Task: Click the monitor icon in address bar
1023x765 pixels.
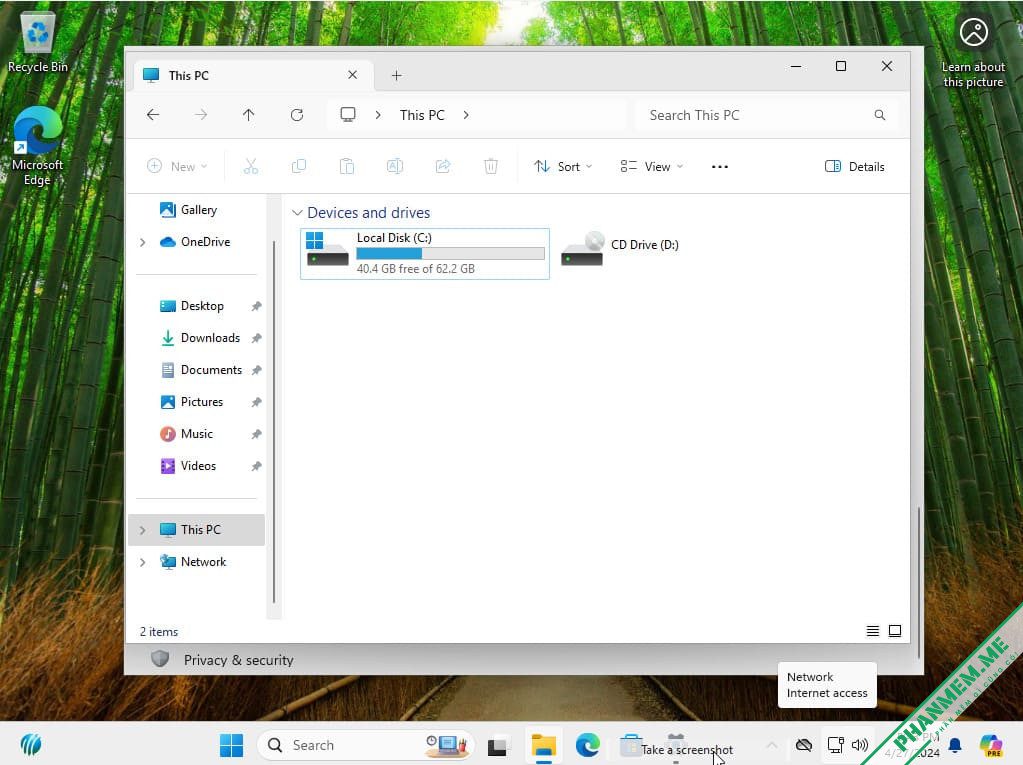Action: [348, 115]
